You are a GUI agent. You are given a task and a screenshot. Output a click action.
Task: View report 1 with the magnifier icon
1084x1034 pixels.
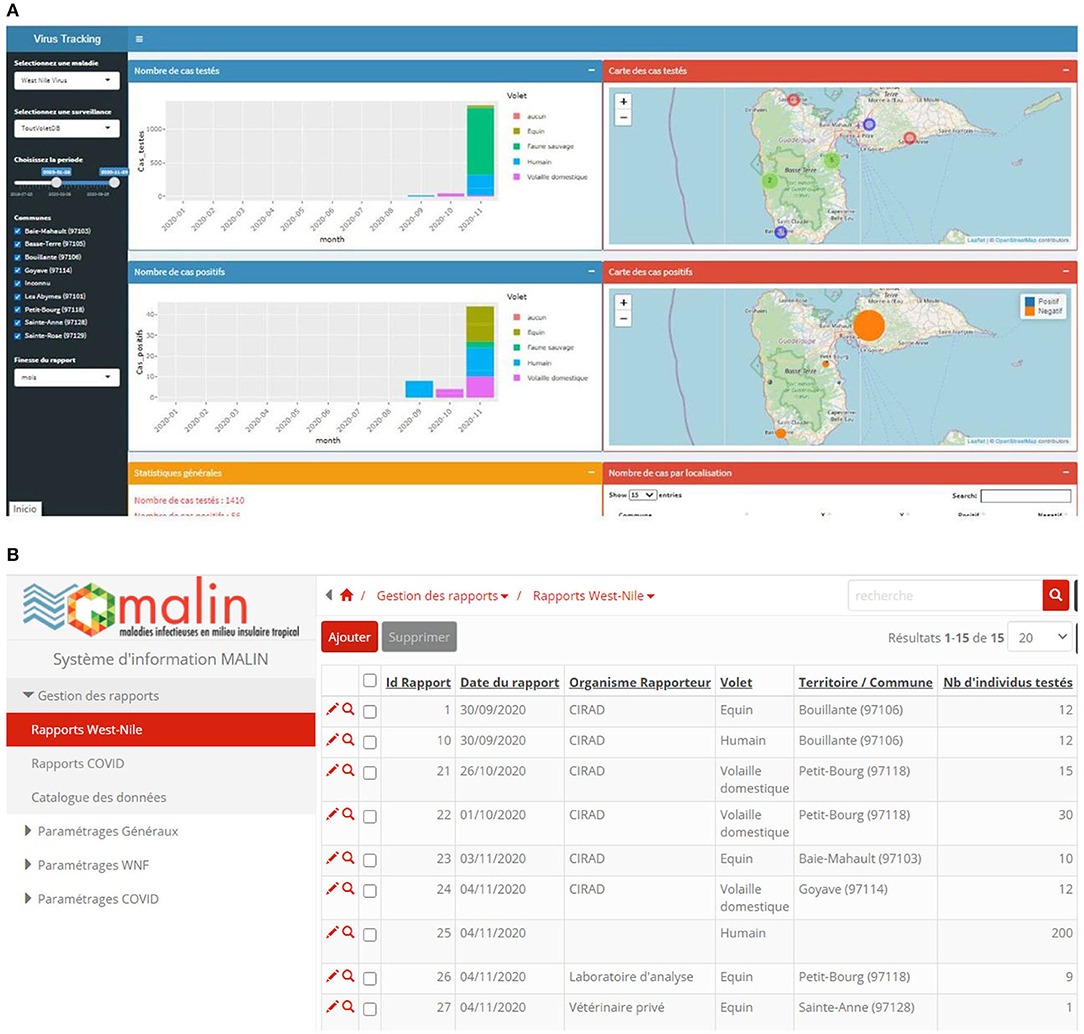coord(348,709)
